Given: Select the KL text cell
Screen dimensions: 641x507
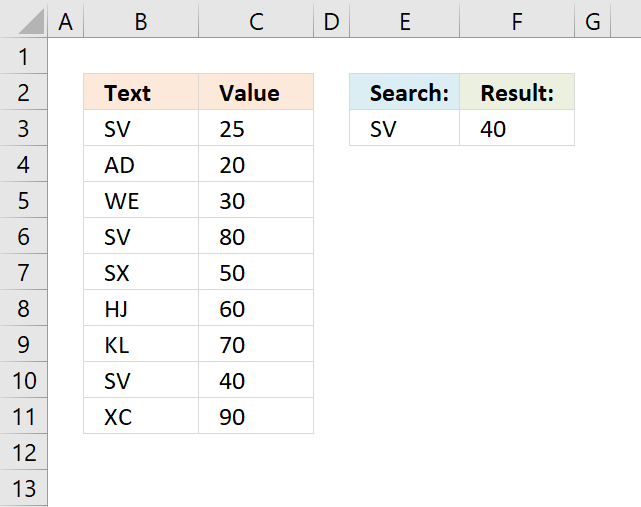Looking at the screenshot, I should [x=141, y=344].
